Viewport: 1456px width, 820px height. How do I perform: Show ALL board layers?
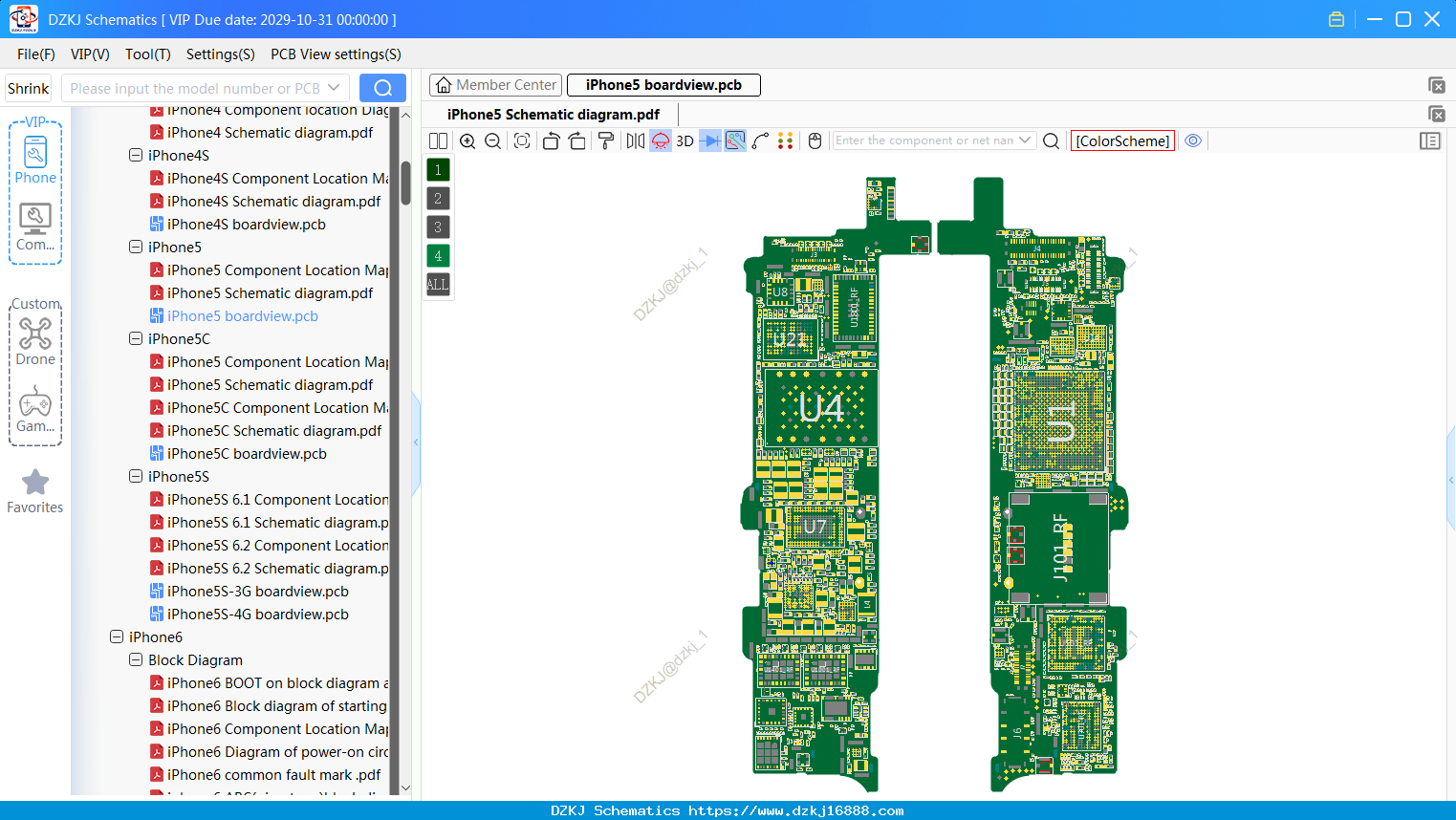438,285
